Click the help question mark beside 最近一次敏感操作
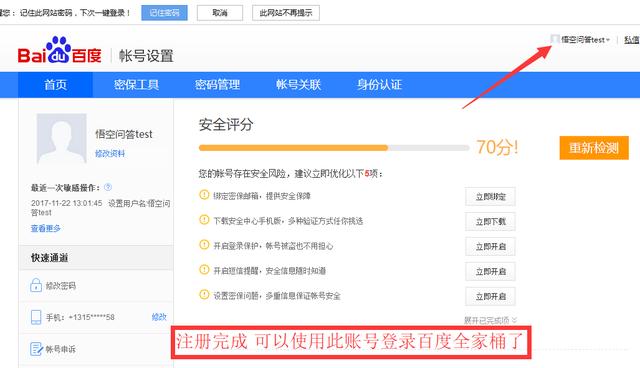Viewport: 640px width, 368px height. pyautogui.click(x=108, y=187)
